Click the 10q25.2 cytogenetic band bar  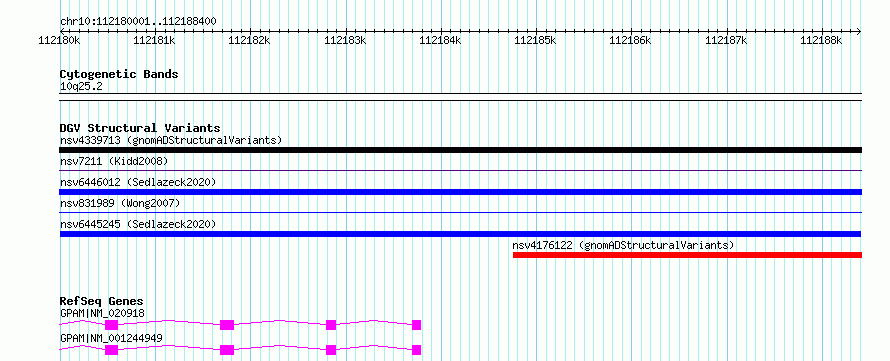click(x=461, y=97)
